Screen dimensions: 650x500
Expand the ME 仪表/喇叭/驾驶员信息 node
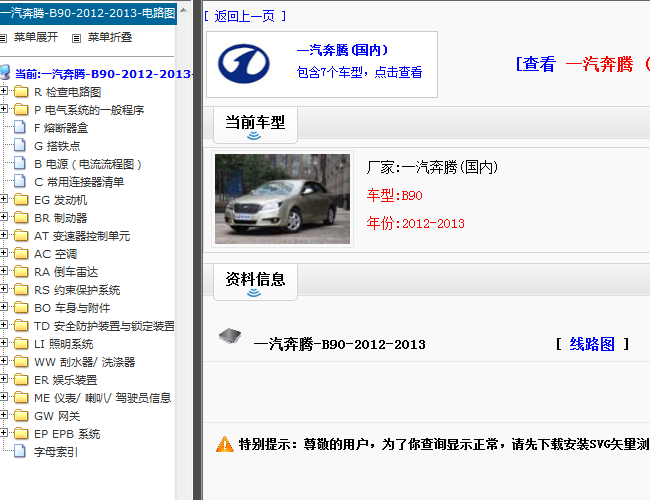[3, 397]
